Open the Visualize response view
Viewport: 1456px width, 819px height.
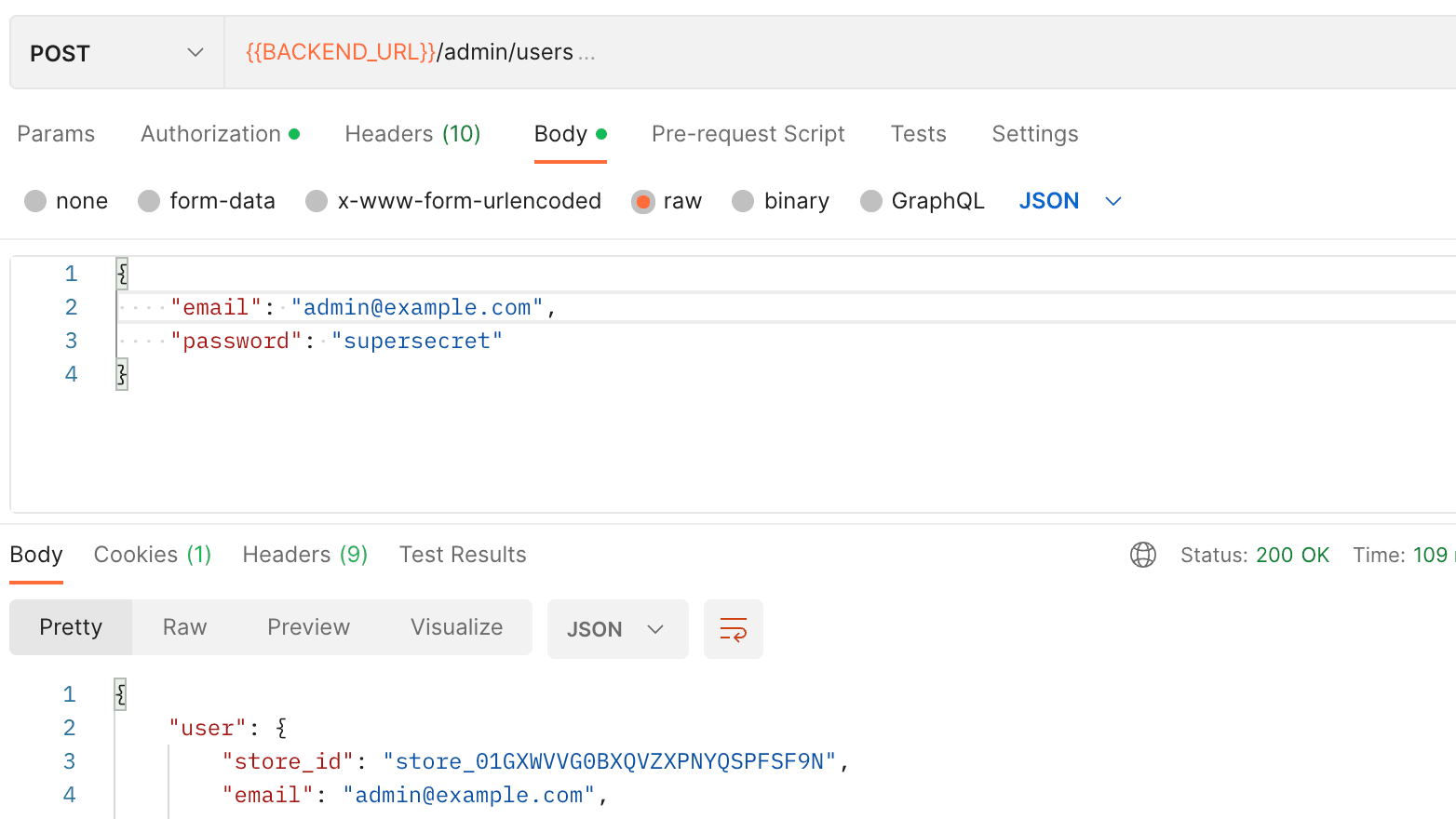(456, 627)
